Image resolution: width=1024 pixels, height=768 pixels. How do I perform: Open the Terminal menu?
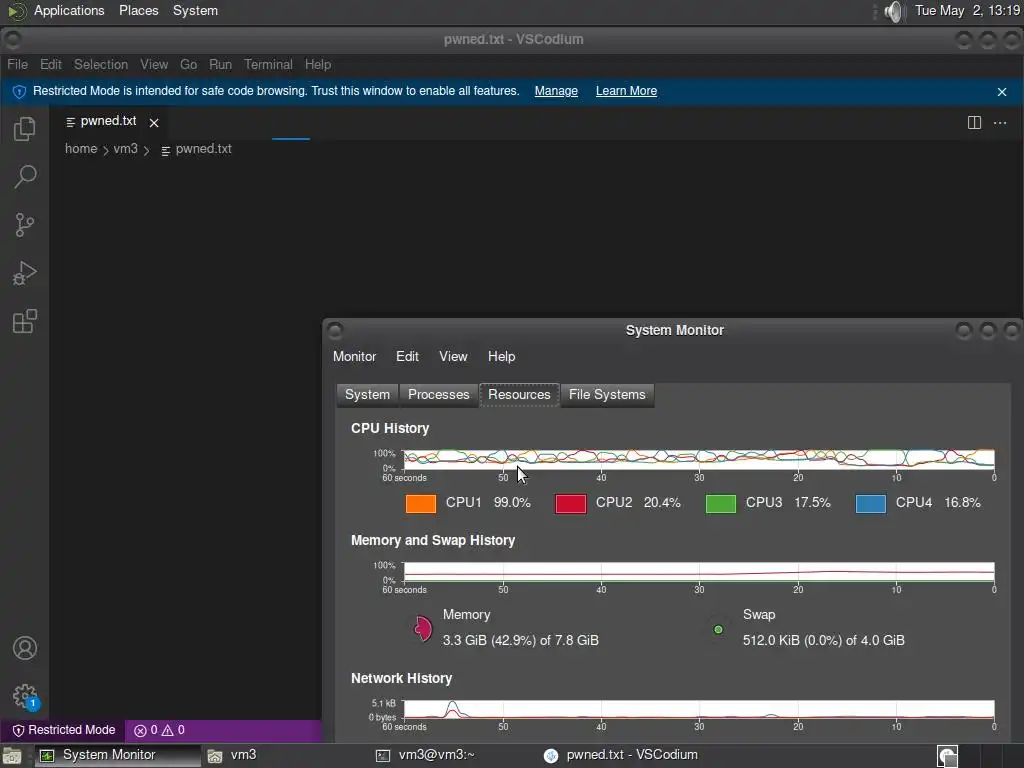click(268, 65)
